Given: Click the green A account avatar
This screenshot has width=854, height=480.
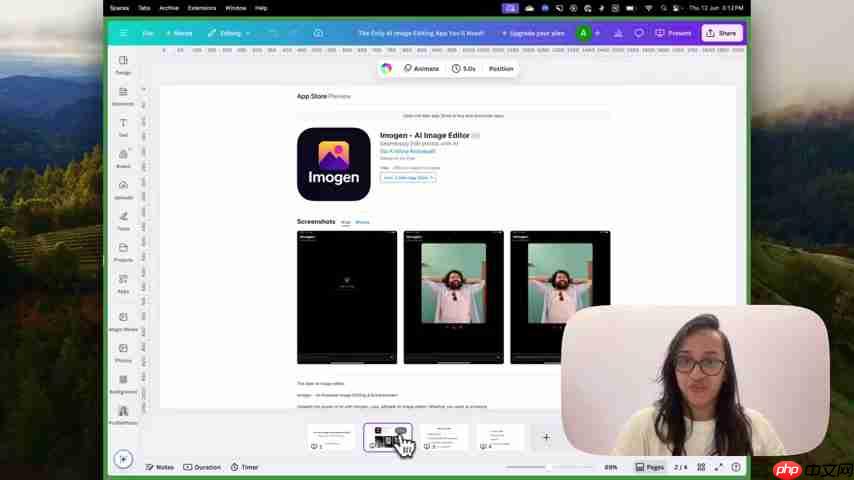Looking at the screenshot, I should click(583, 33).
